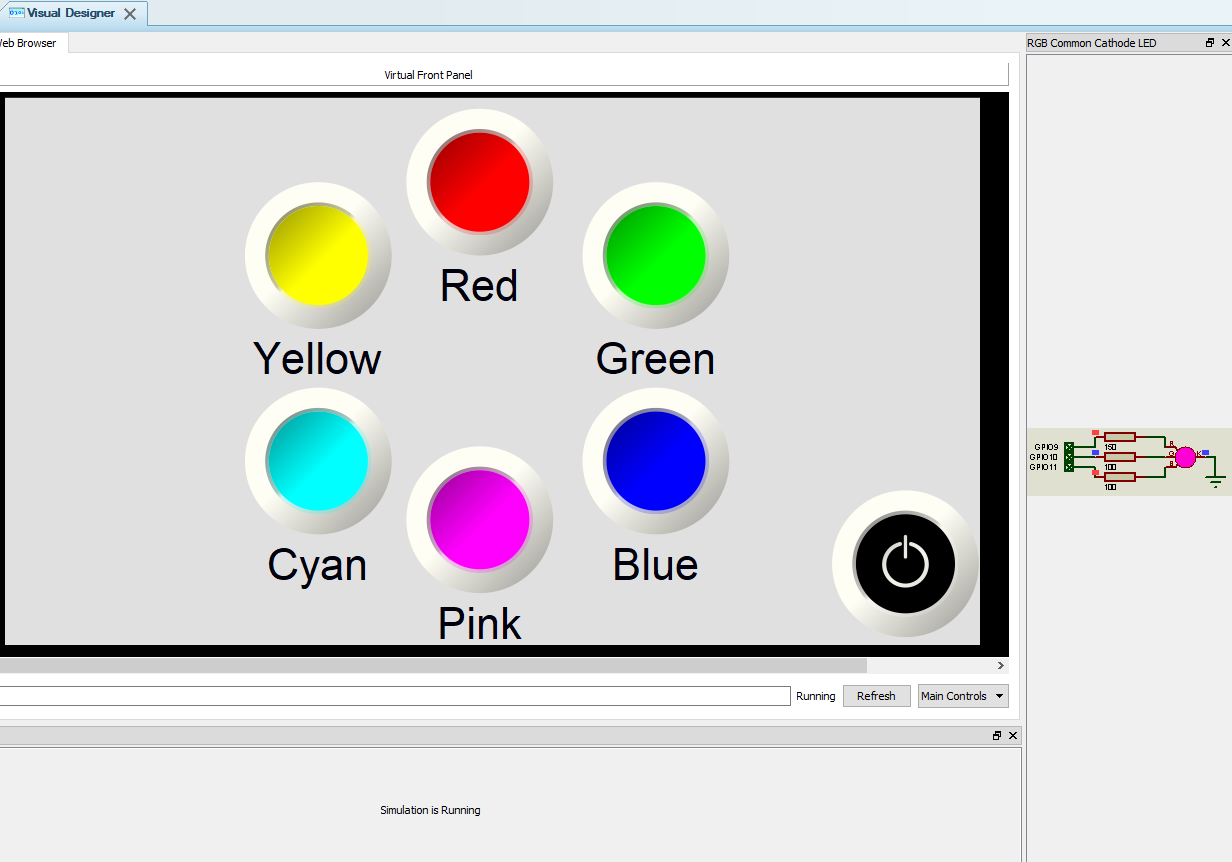Click the magenta RGB LED in schematic

1185,457
